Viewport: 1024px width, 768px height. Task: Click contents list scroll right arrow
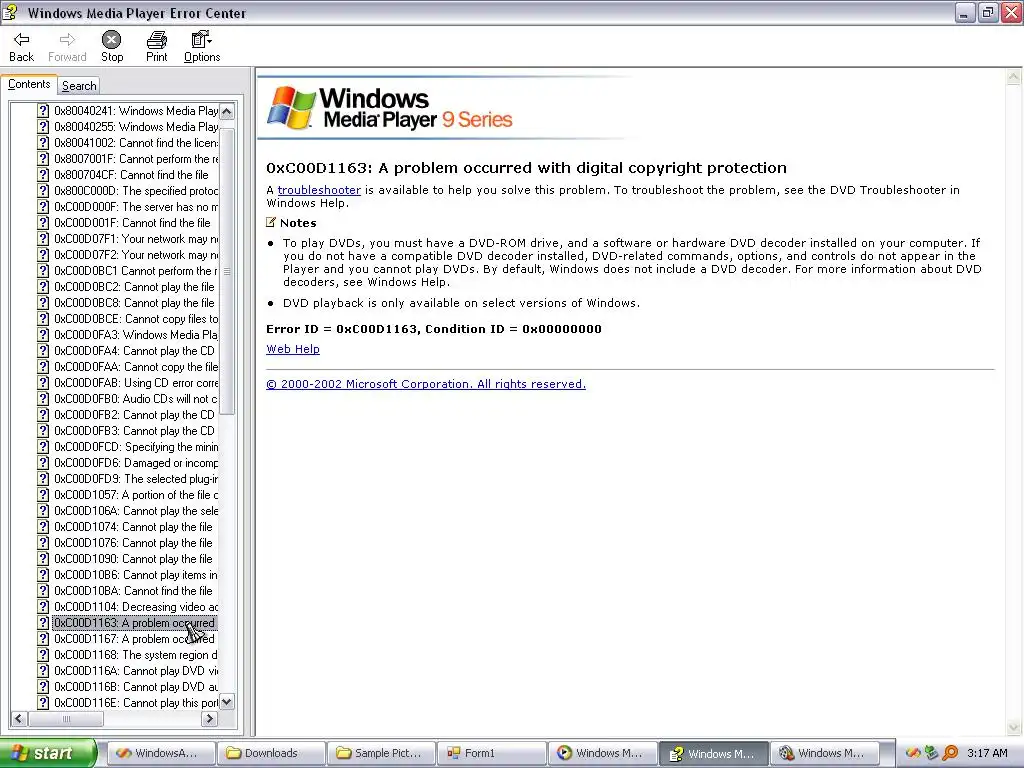click(x=209, y=719)
